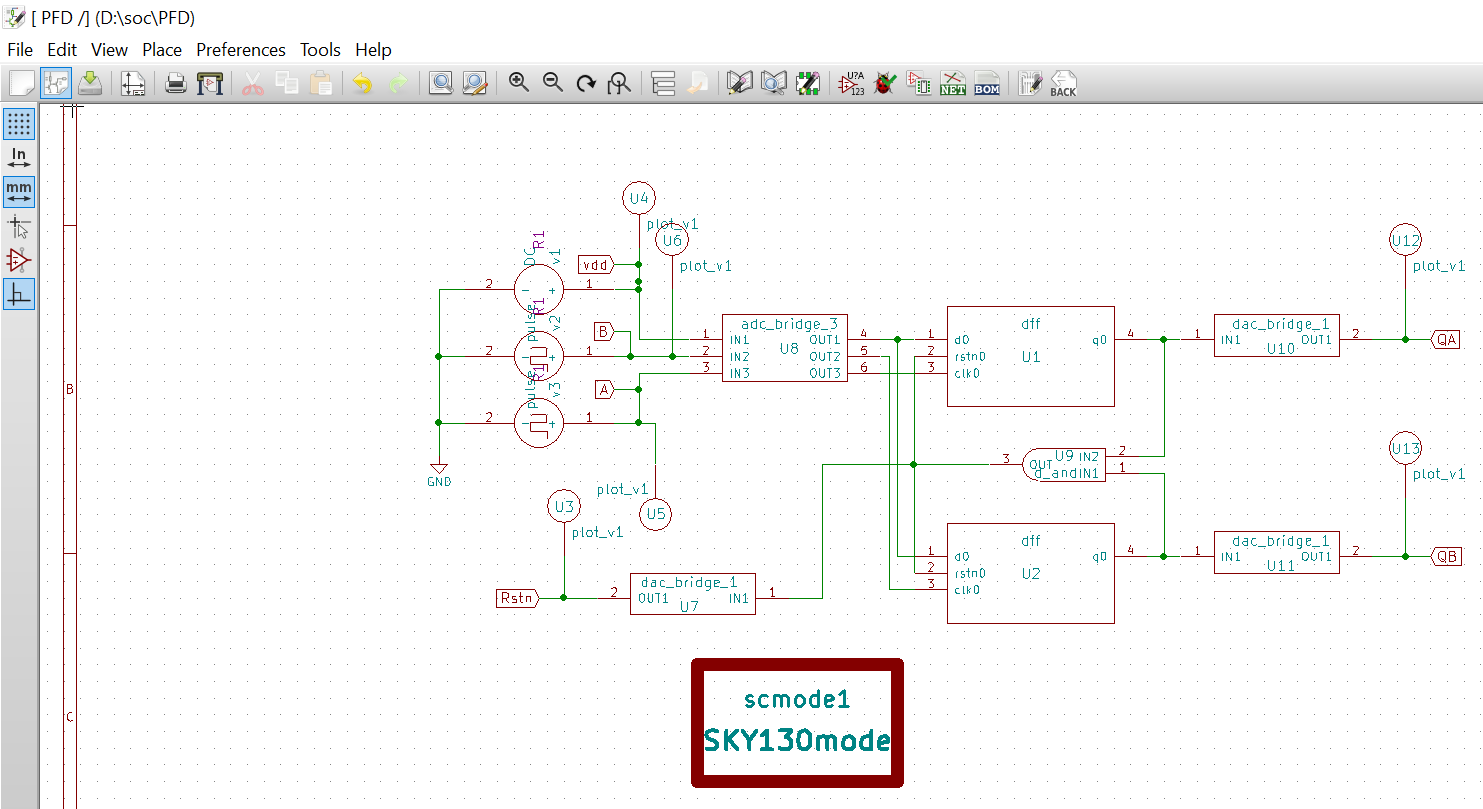Zoom to fit the whole schematic
Screen dimensions: 1483x809
click(619, 84)
